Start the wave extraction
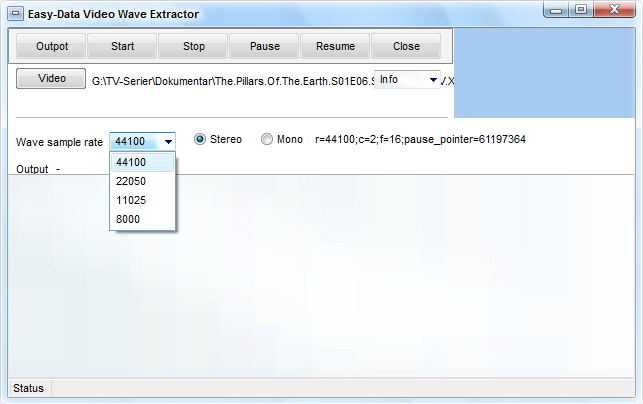Viewport: 643px width, 404px height. [x=122, y=46]
